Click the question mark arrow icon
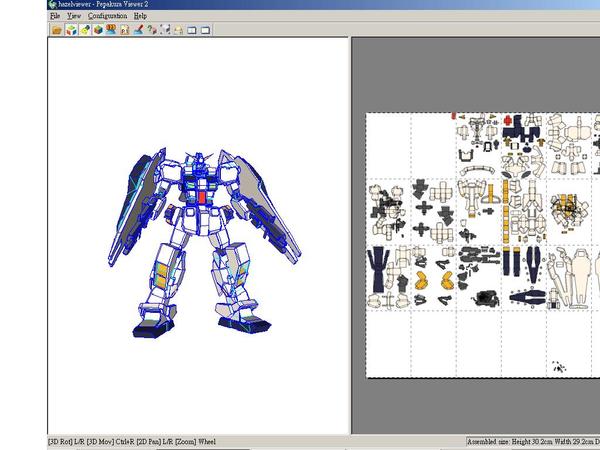The image size is (600, 450). tap(152, 30)
